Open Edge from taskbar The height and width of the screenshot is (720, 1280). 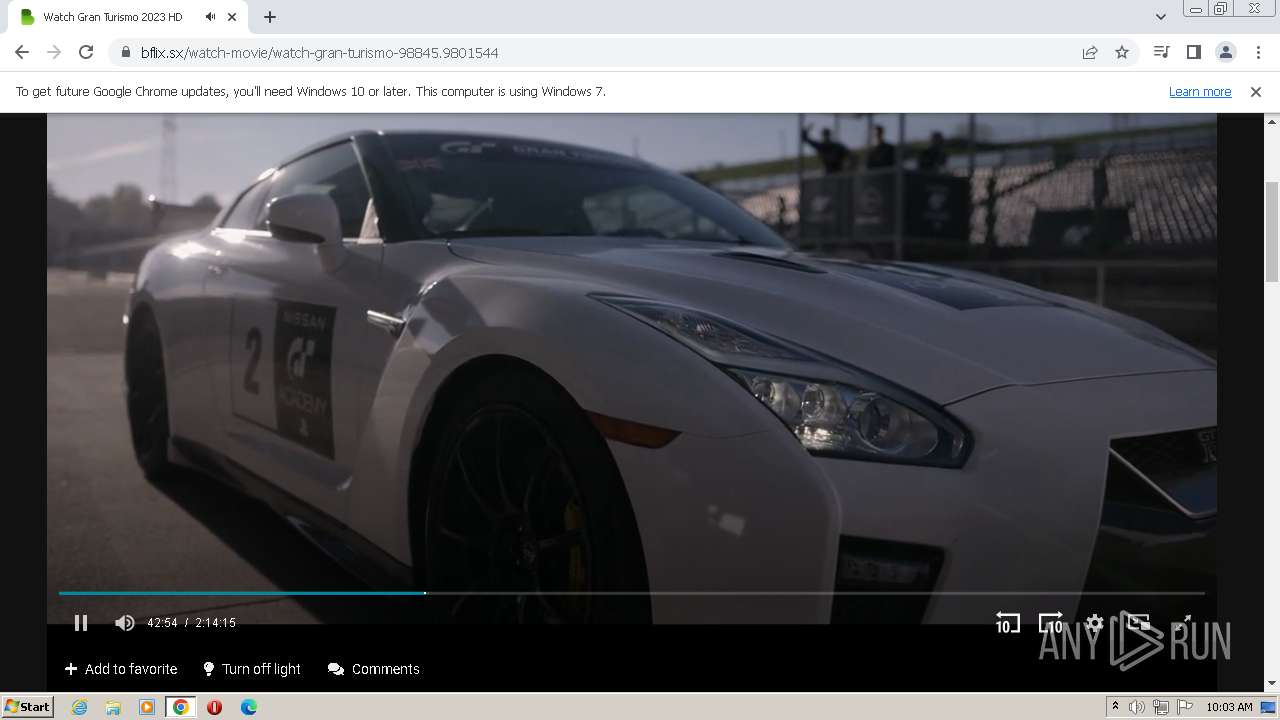(249, 707)
